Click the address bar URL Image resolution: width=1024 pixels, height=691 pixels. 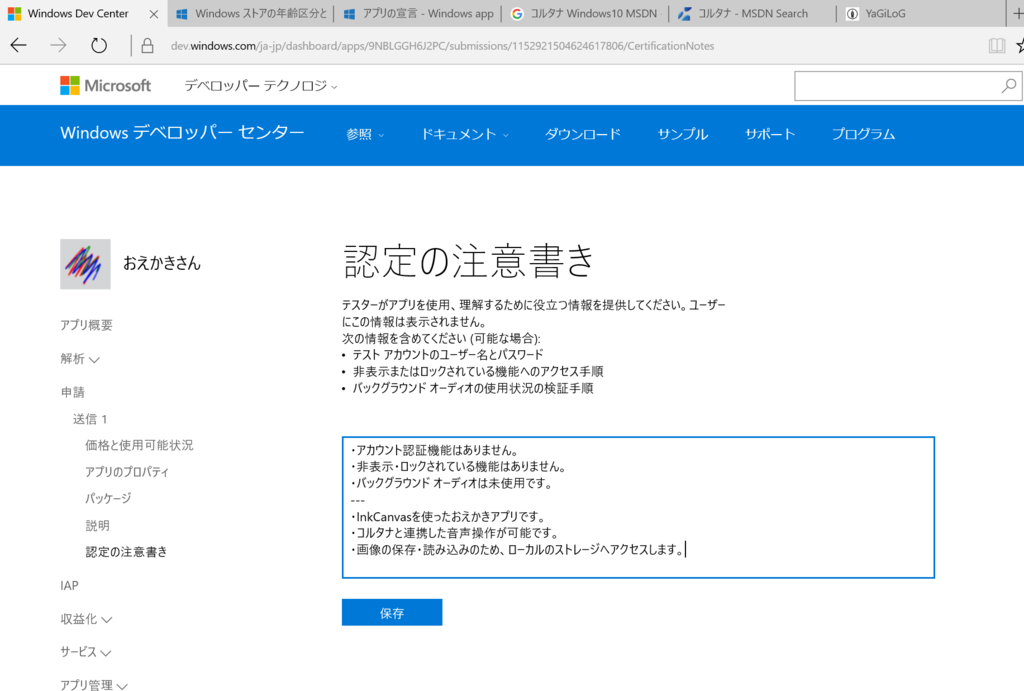click(x=442, y=46)
